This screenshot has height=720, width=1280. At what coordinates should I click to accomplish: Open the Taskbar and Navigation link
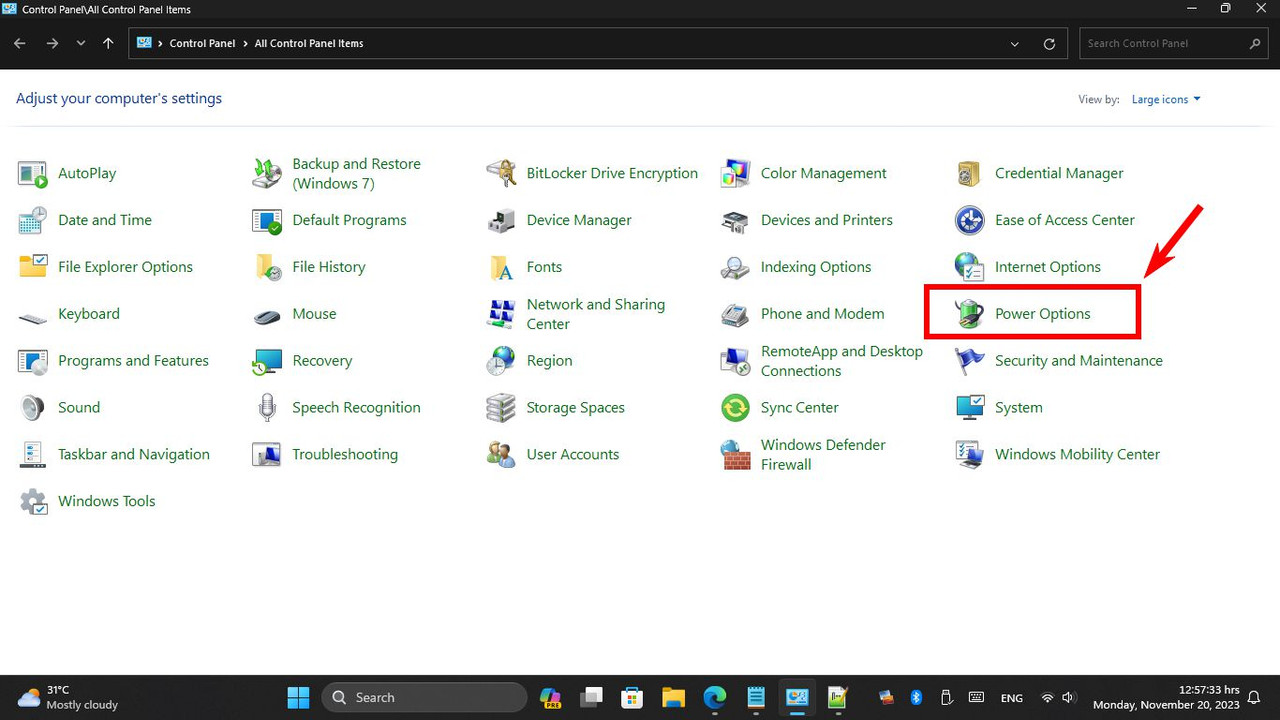[x=134, y=454]
